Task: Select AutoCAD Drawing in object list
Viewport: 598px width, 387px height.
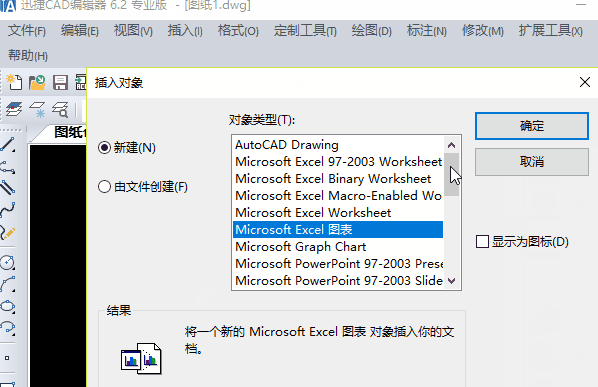Action: 338,145
